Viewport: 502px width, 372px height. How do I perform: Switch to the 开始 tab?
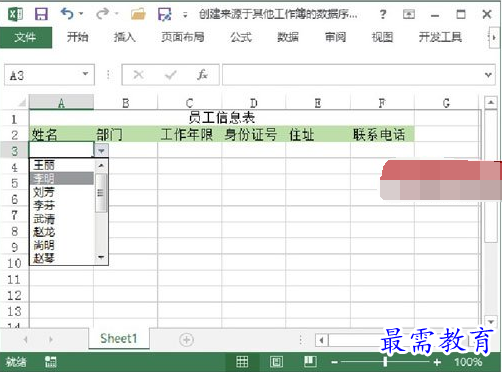[x=77, y=37]
